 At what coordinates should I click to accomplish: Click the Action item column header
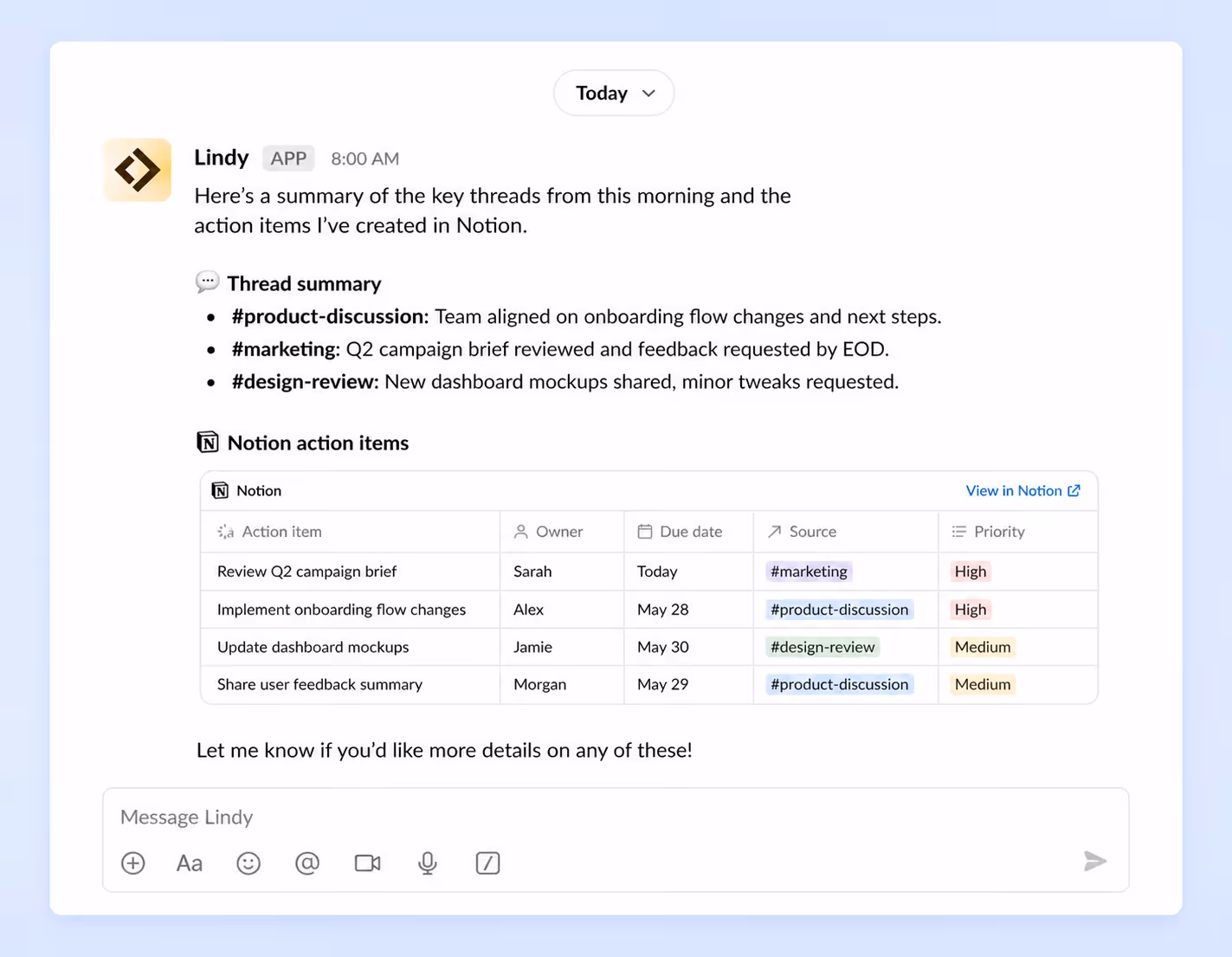pyautogui.click(x=350, y=532)
